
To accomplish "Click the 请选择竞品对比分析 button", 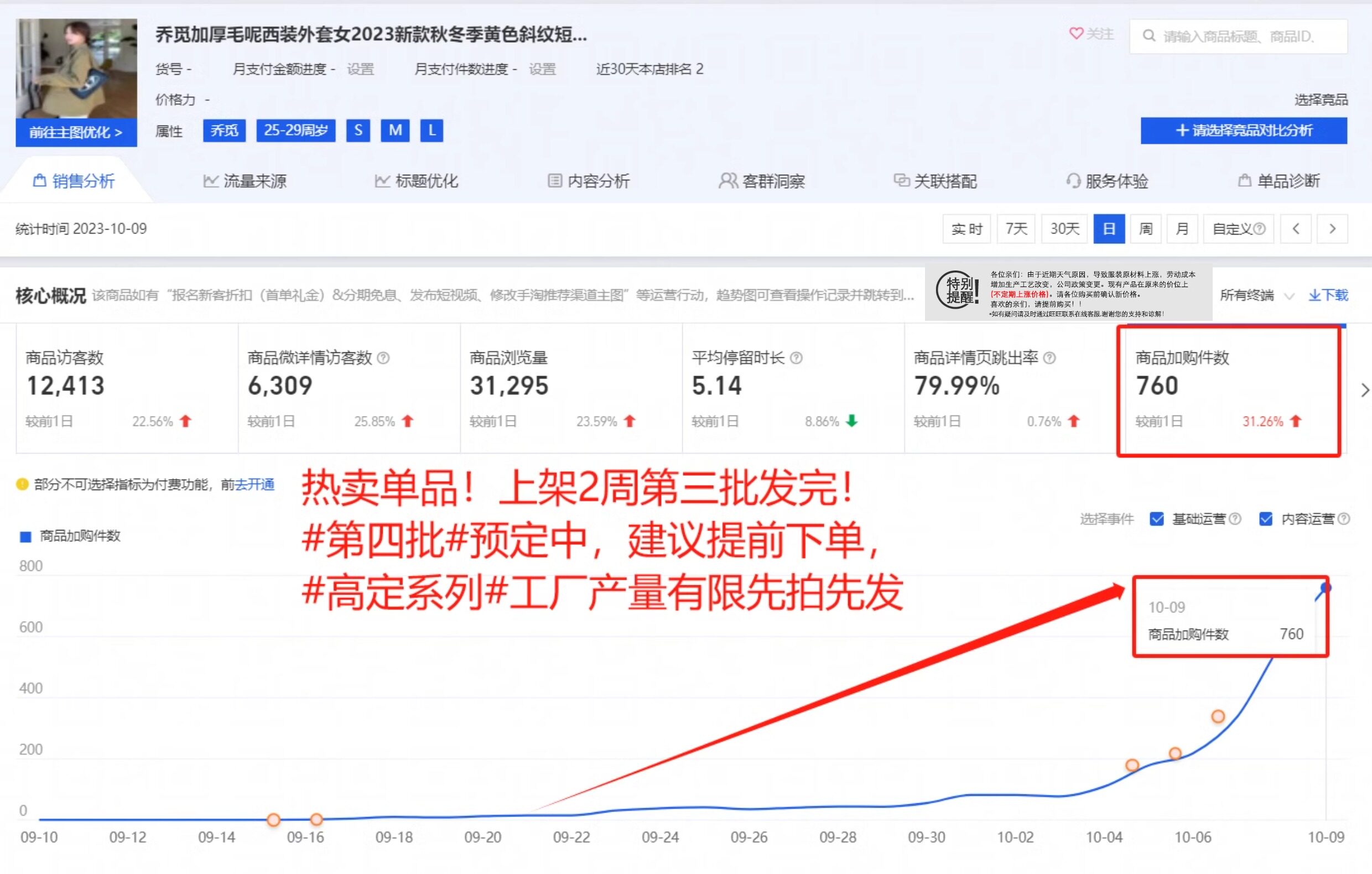I will coord(1243,131).
